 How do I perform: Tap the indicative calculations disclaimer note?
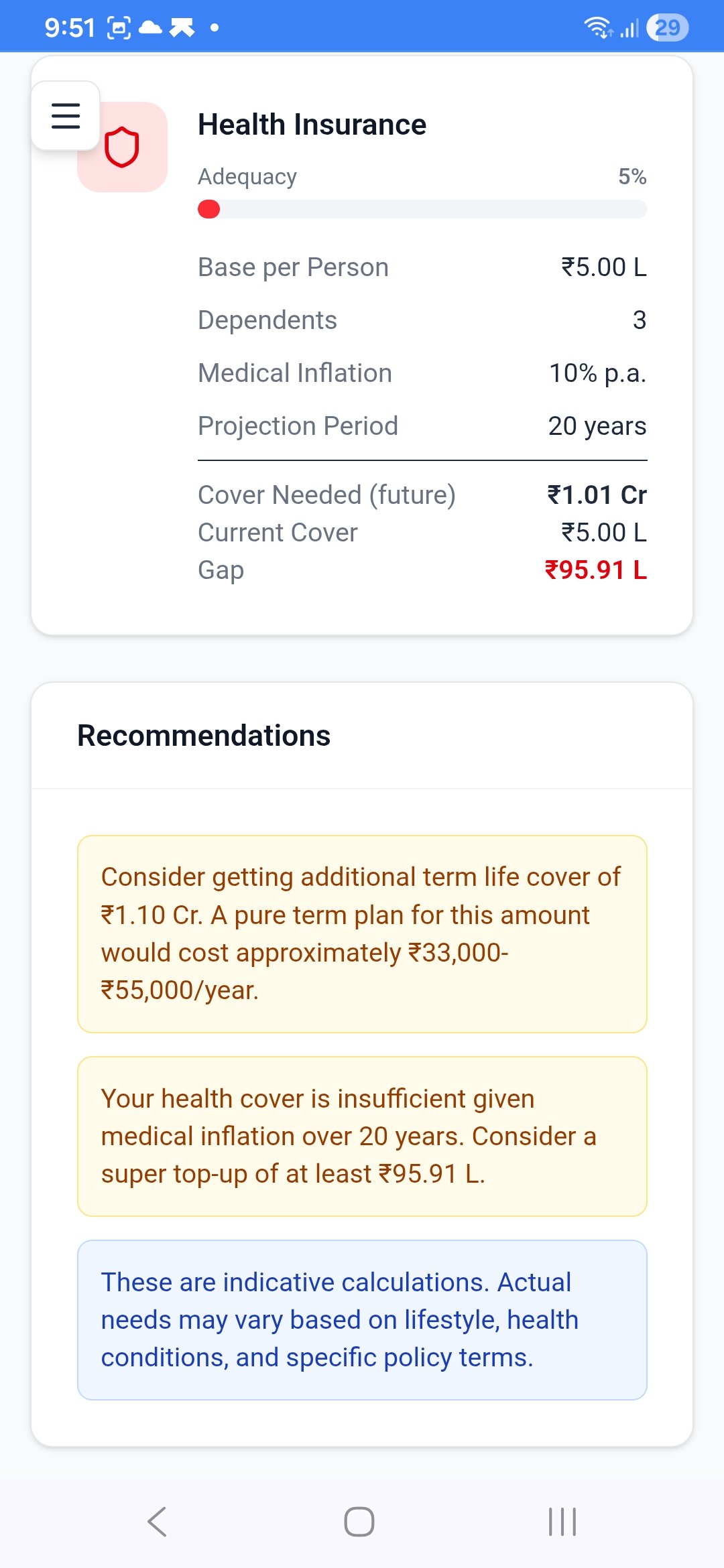click(362, 1319)
